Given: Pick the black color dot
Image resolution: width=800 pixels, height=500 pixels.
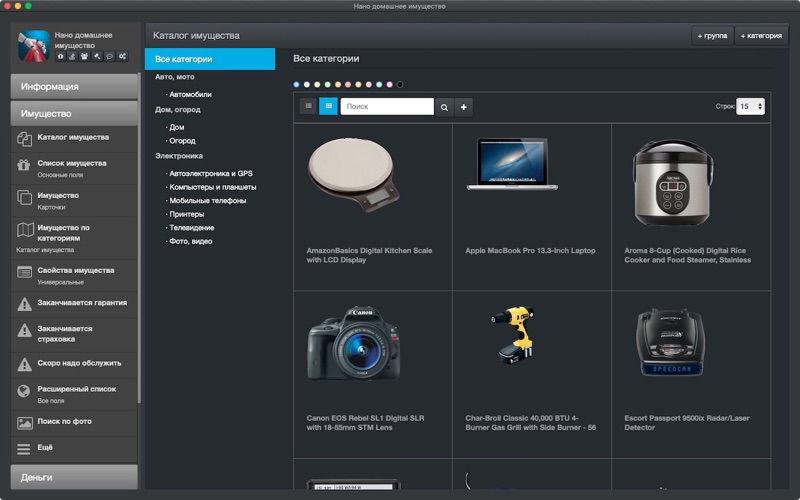Looking at the screenshot, I should coord(400,85).
